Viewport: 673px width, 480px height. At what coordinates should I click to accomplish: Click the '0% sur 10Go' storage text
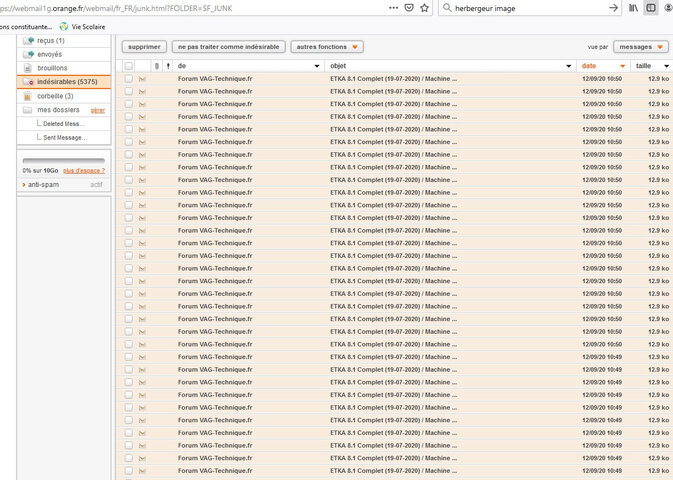point(40,171)
